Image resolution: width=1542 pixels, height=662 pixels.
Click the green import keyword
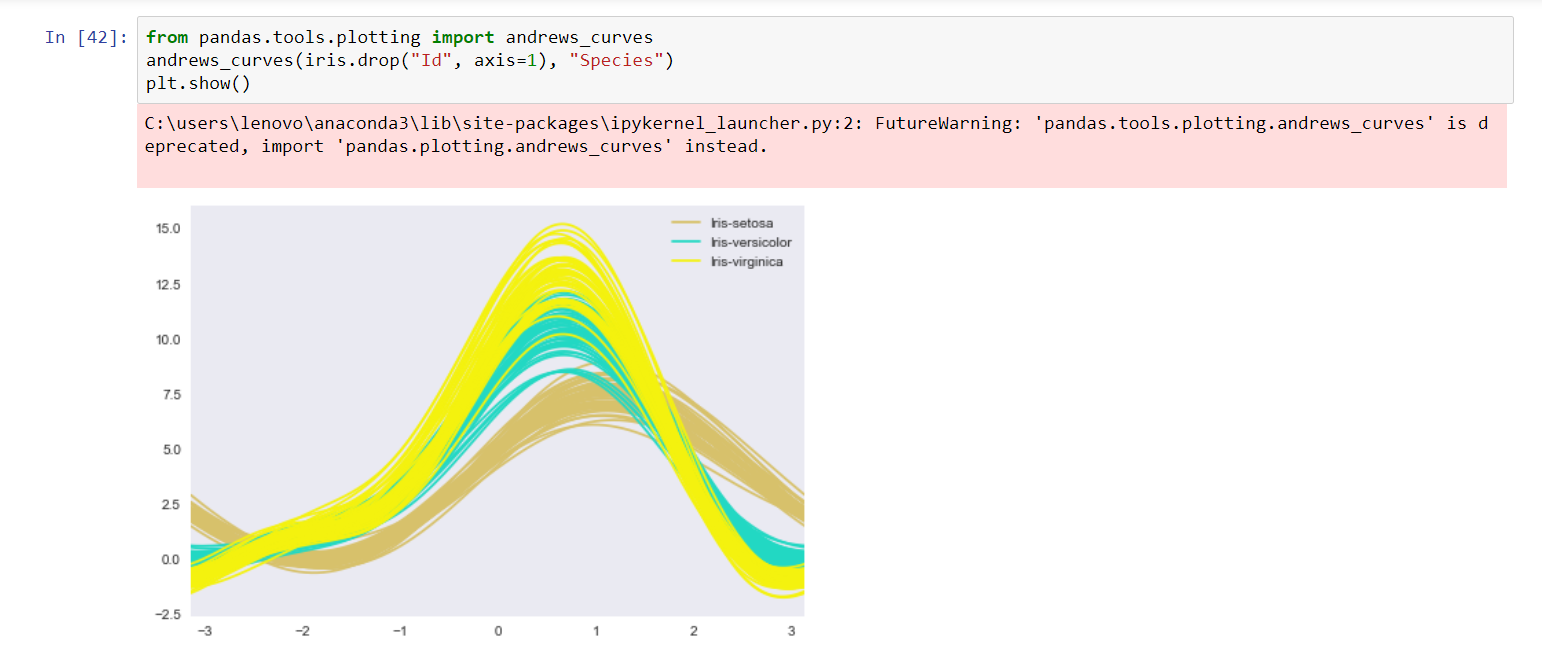[463, 38]
